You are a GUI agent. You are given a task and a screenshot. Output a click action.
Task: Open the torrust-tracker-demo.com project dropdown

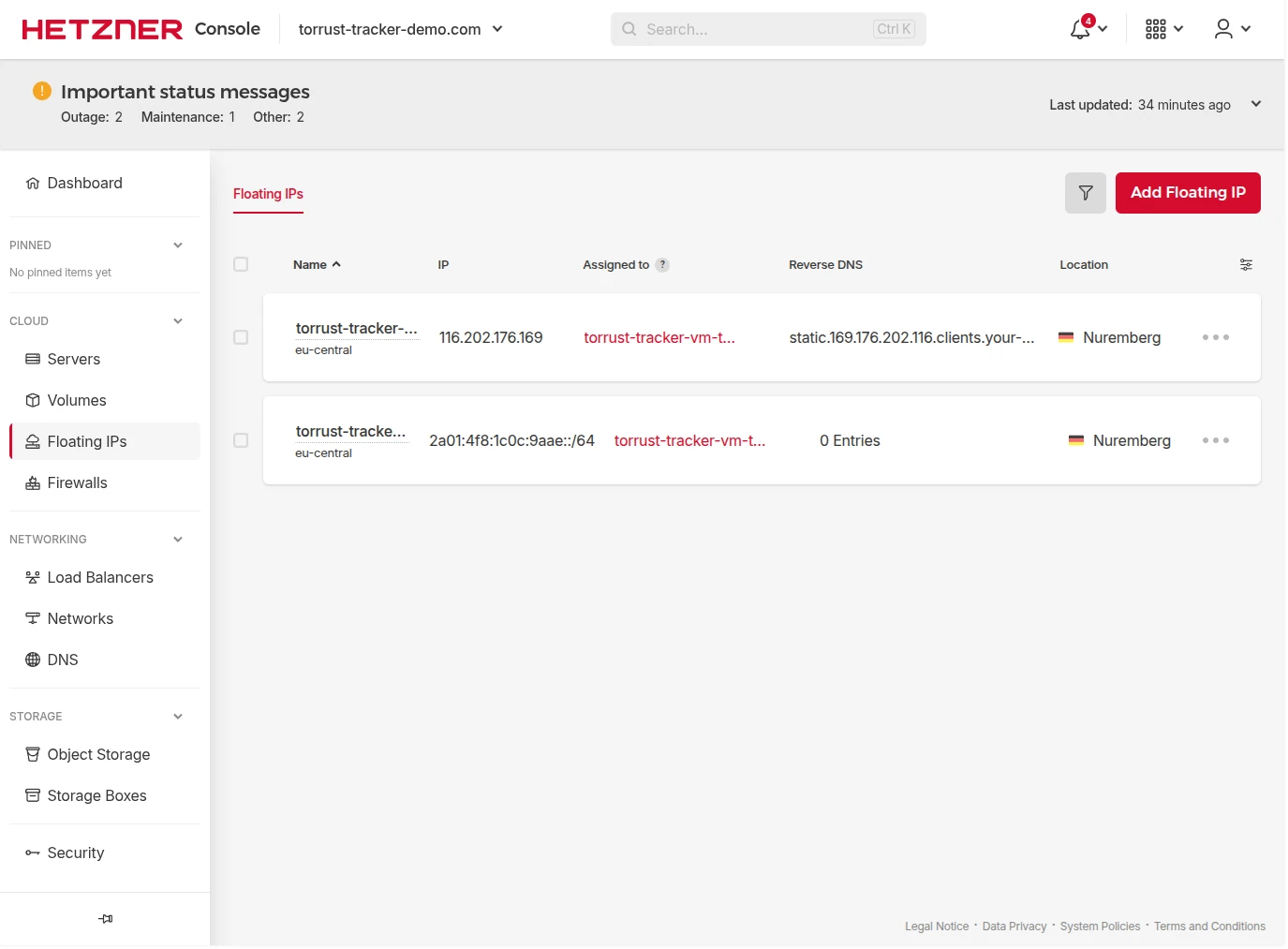point(401,29)
